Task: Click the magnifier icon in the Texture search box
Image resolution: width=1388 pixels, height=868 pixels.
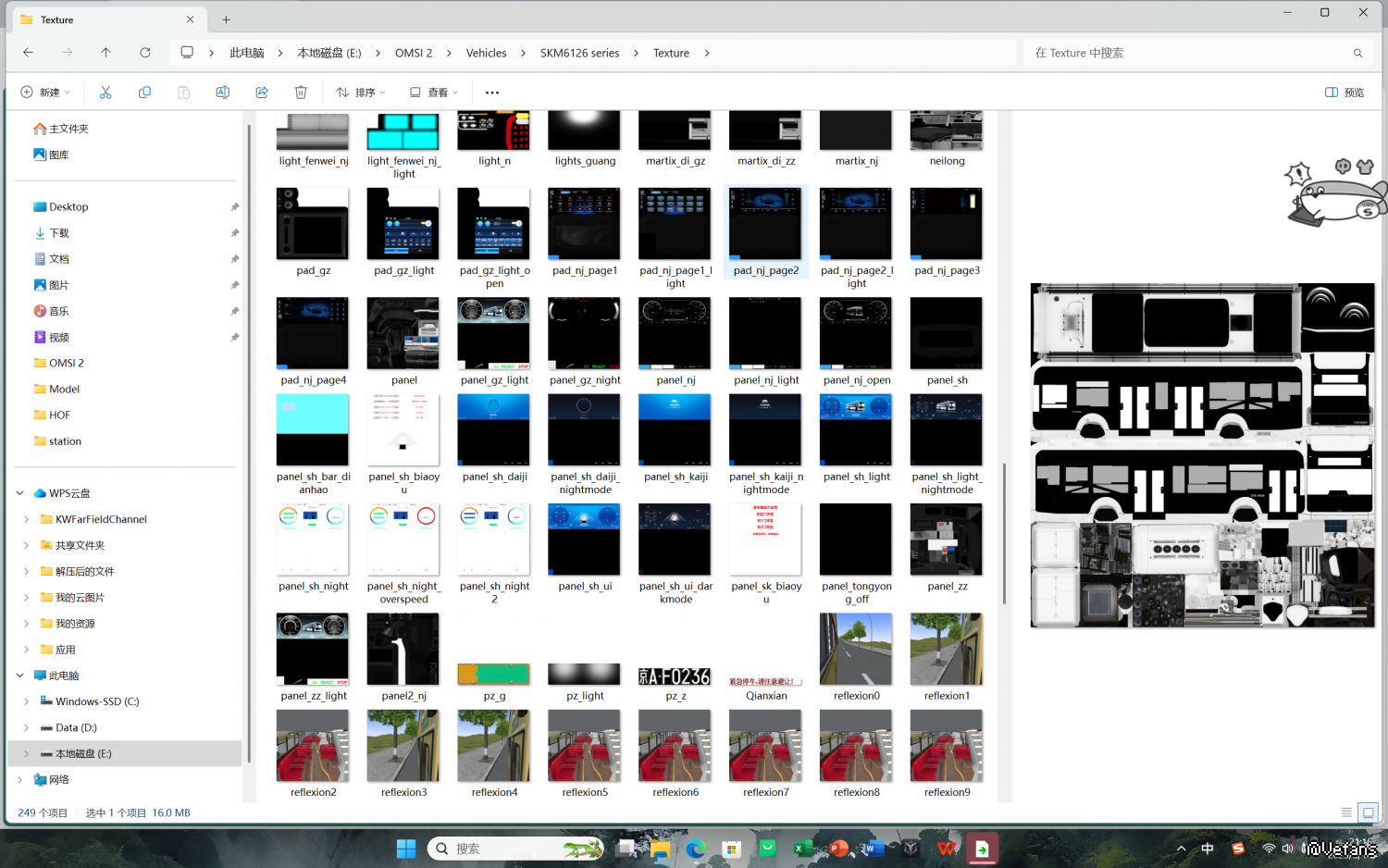Action: click(x=1357, y=54)
